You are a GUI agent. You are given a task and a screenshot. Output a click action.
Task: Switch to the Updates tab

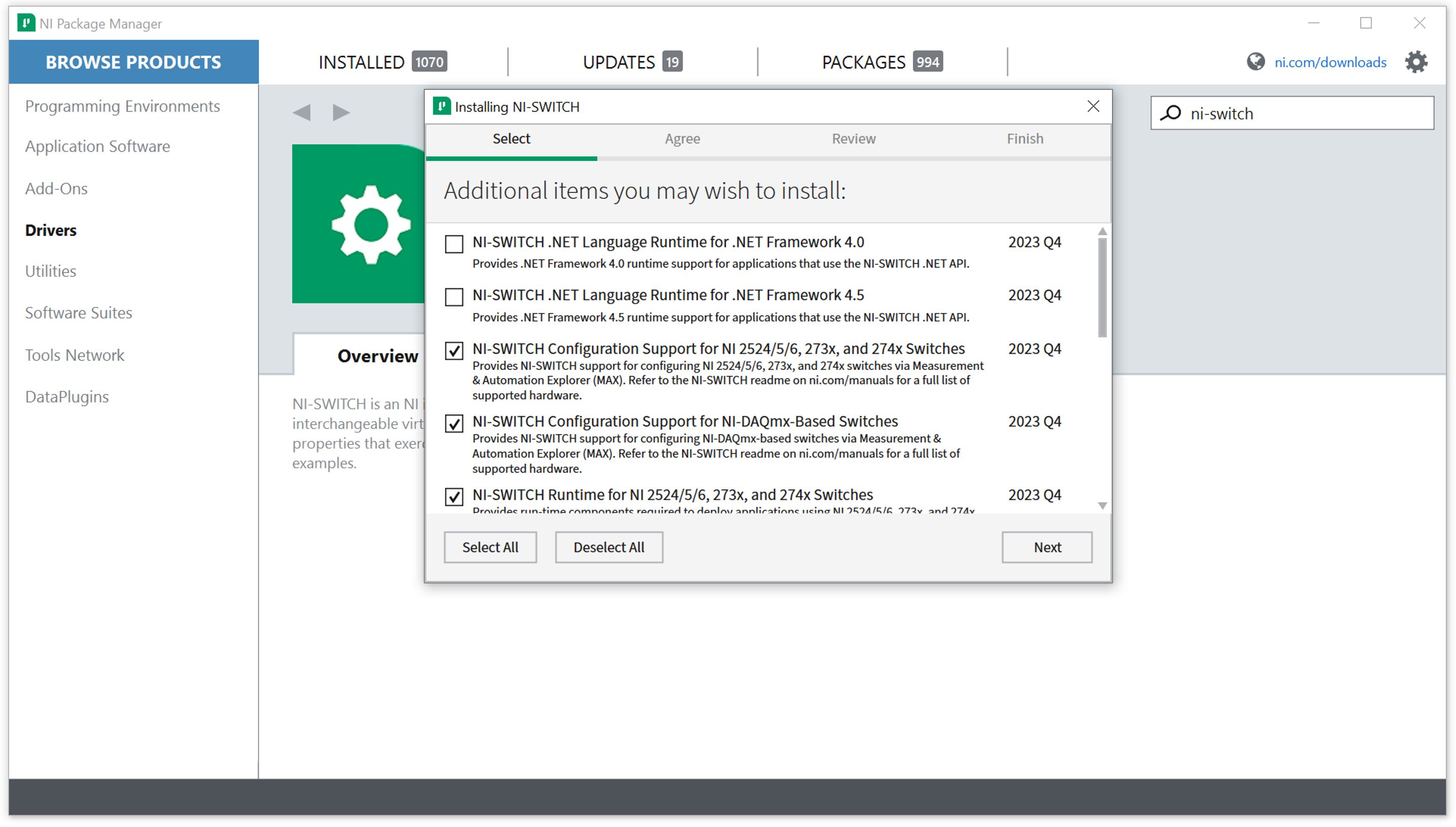coord(632,62)
